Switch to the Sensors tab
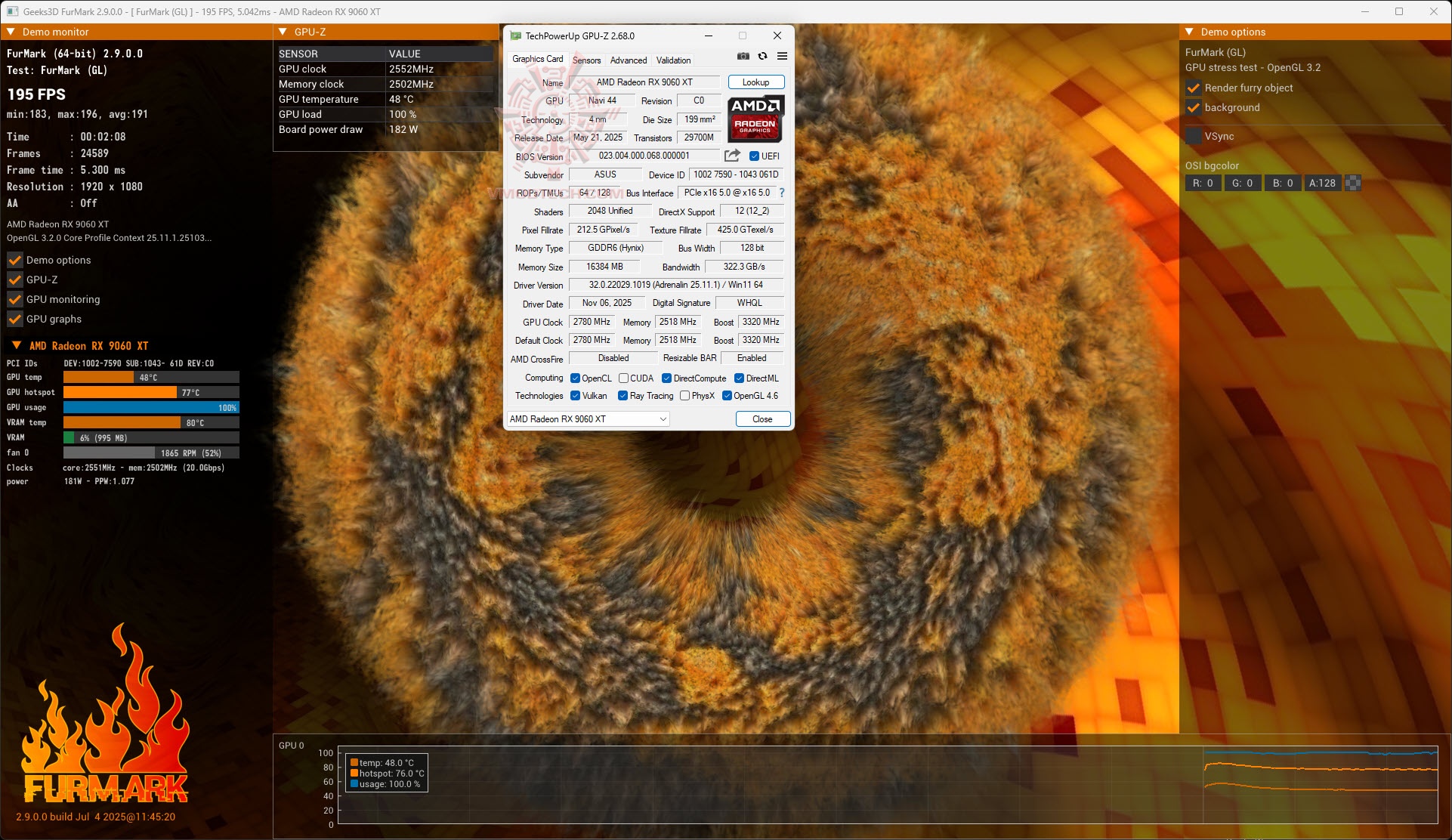 [586, 60]
